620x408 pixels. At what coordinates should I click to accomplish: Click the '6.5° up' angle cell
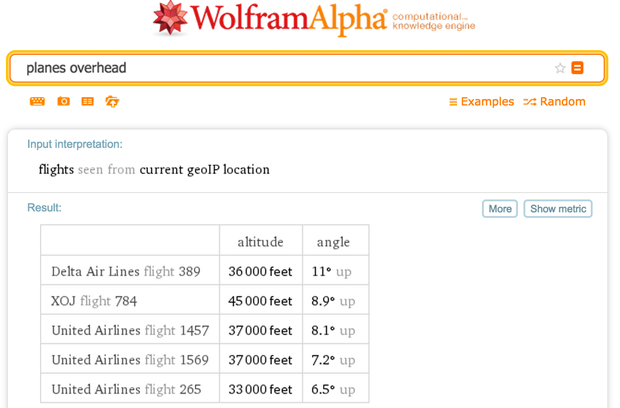click(335, 388)
